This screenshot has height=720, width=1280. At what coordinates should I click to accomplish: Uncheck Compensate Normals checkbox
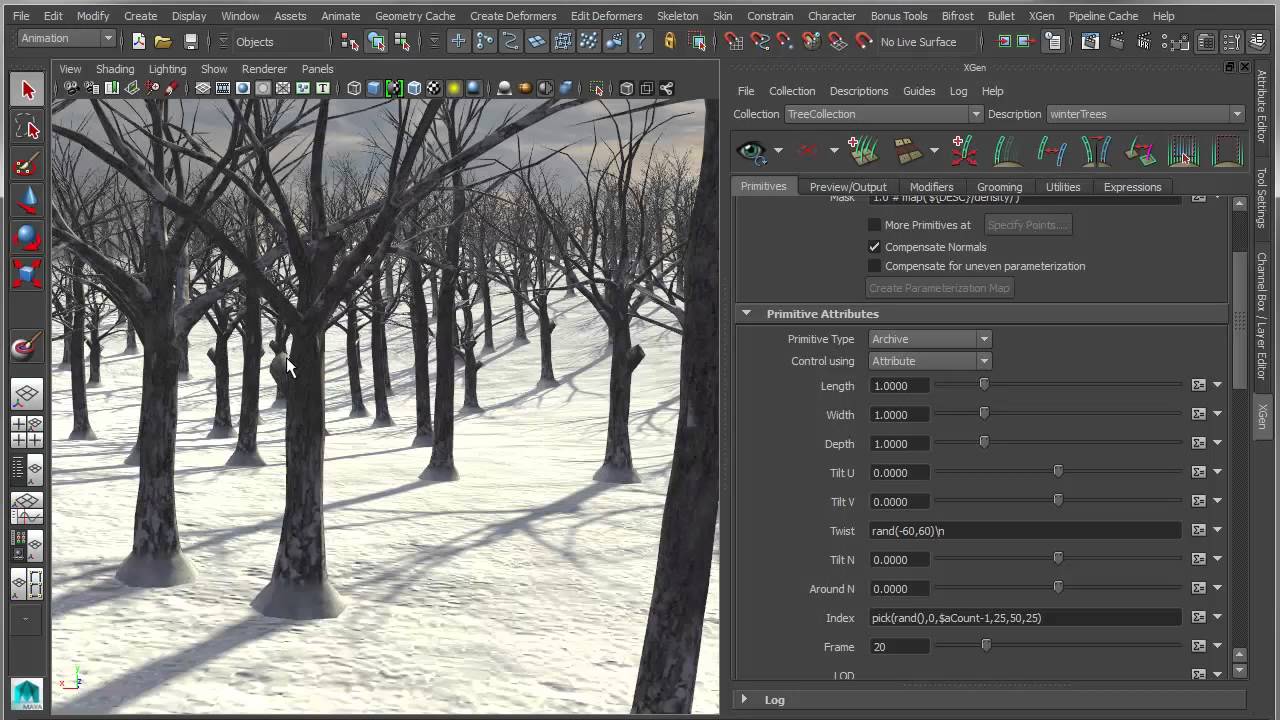(x=875, y=247)
